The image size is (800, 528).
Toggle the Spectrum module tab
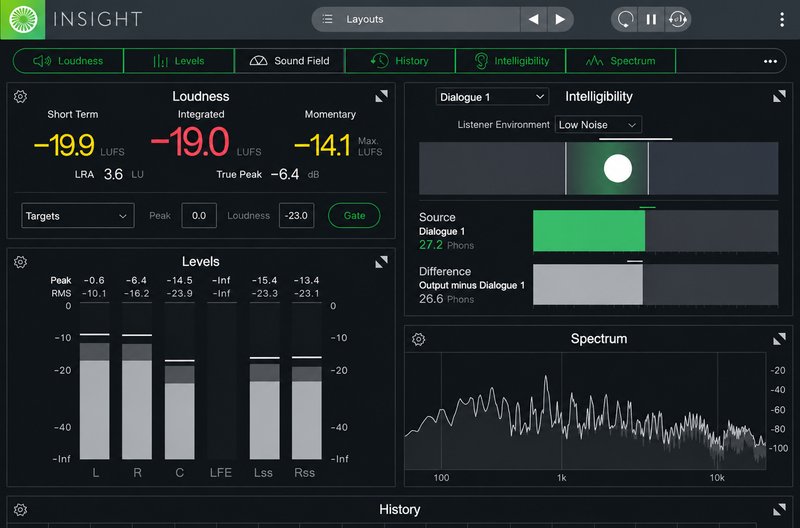click(x=621, y=61)
